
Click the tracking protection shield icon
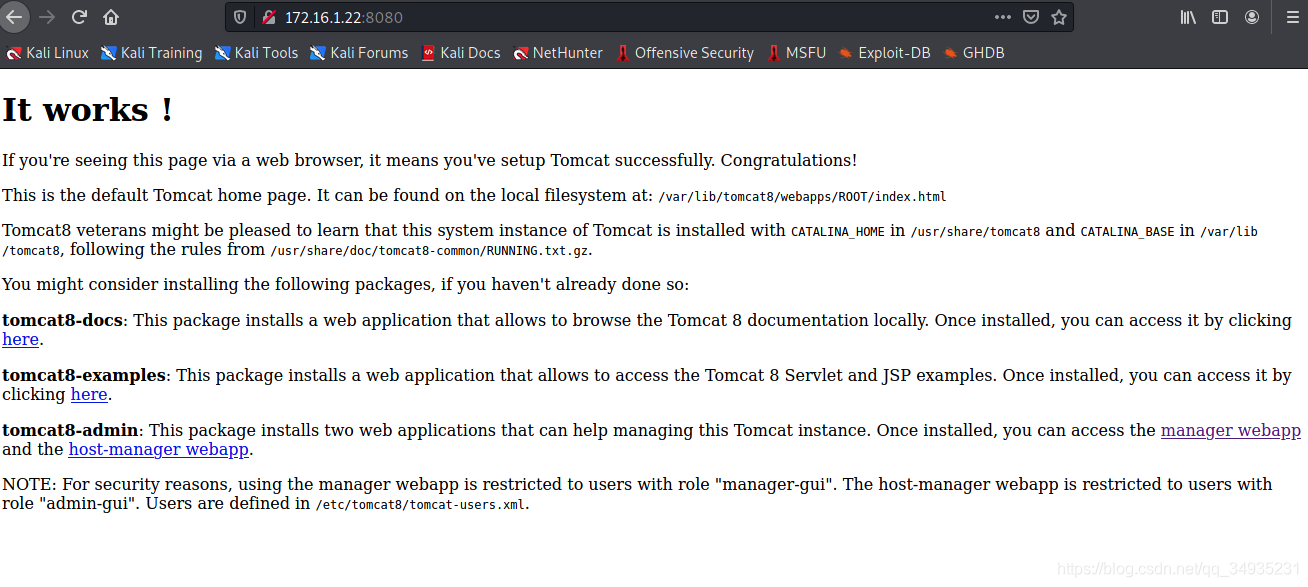[240, 17]
